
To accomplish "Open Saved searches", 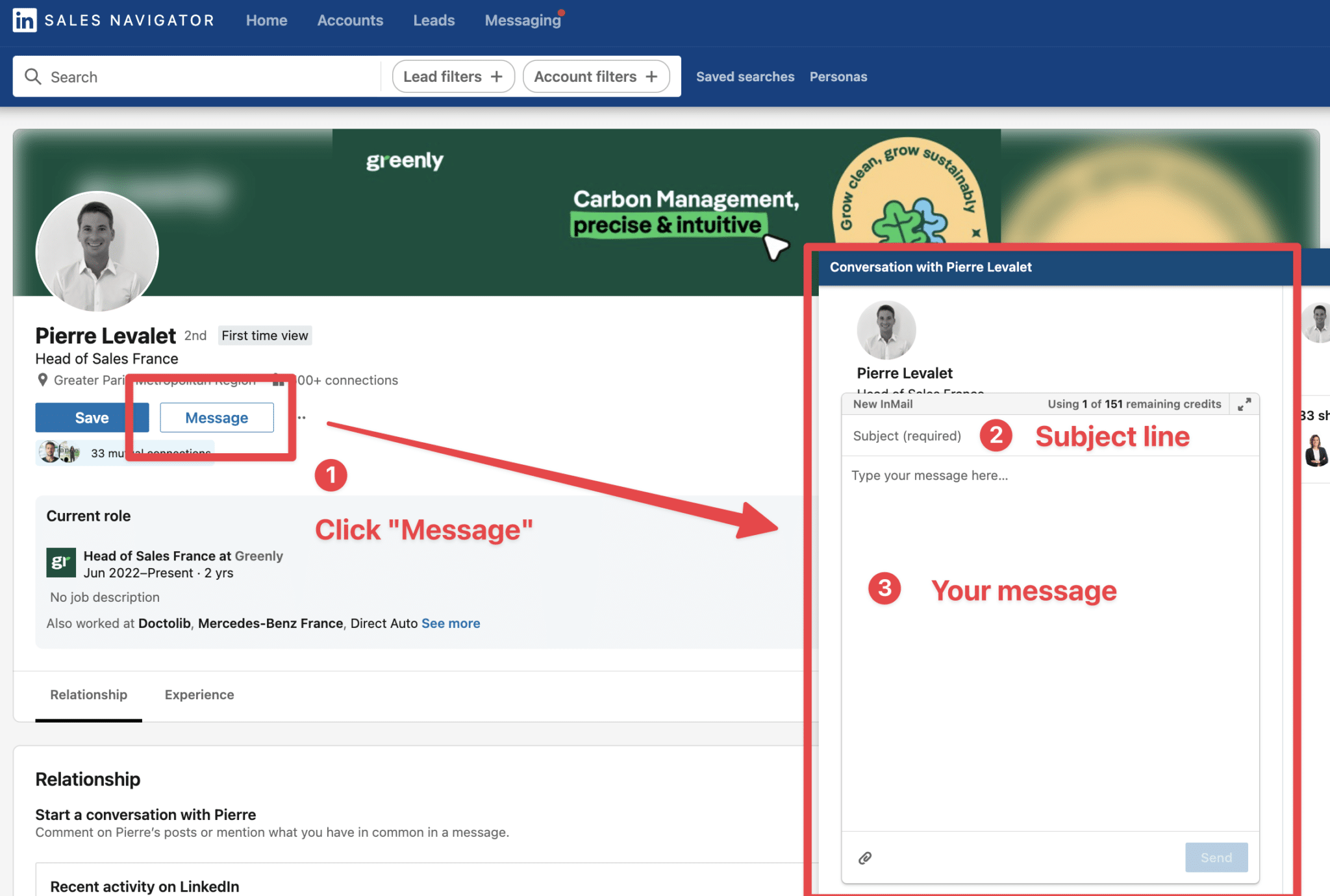I will click(x=745, y=76).
